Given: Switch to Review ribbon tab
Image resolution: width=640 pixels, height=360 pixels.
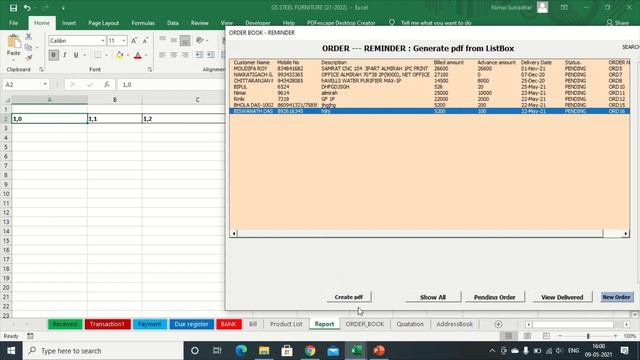Looking at the screenshot, I should (x=200, y=23).
